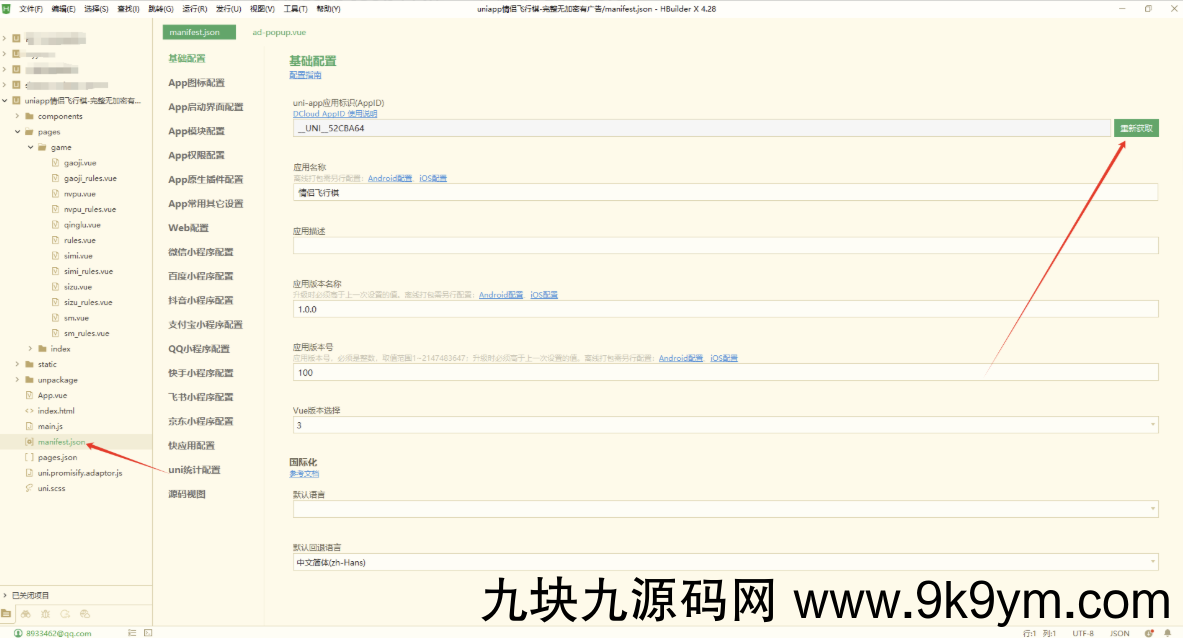The width and height of the screenshot is (1183, 638).
Task: Click the terminal icon in status bar
Action: tap(148, 632)
